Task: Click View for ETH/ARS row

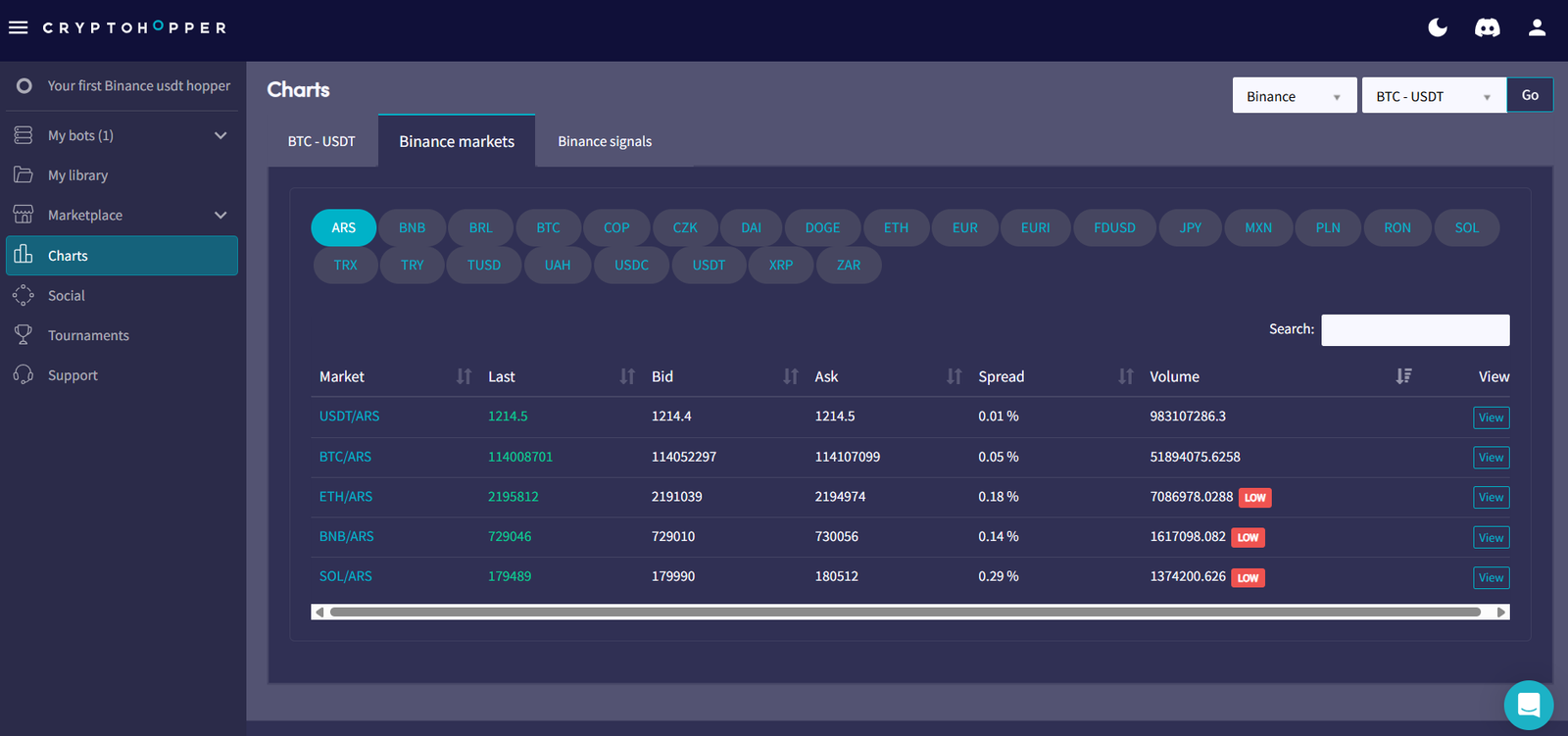Action: 1491,498
